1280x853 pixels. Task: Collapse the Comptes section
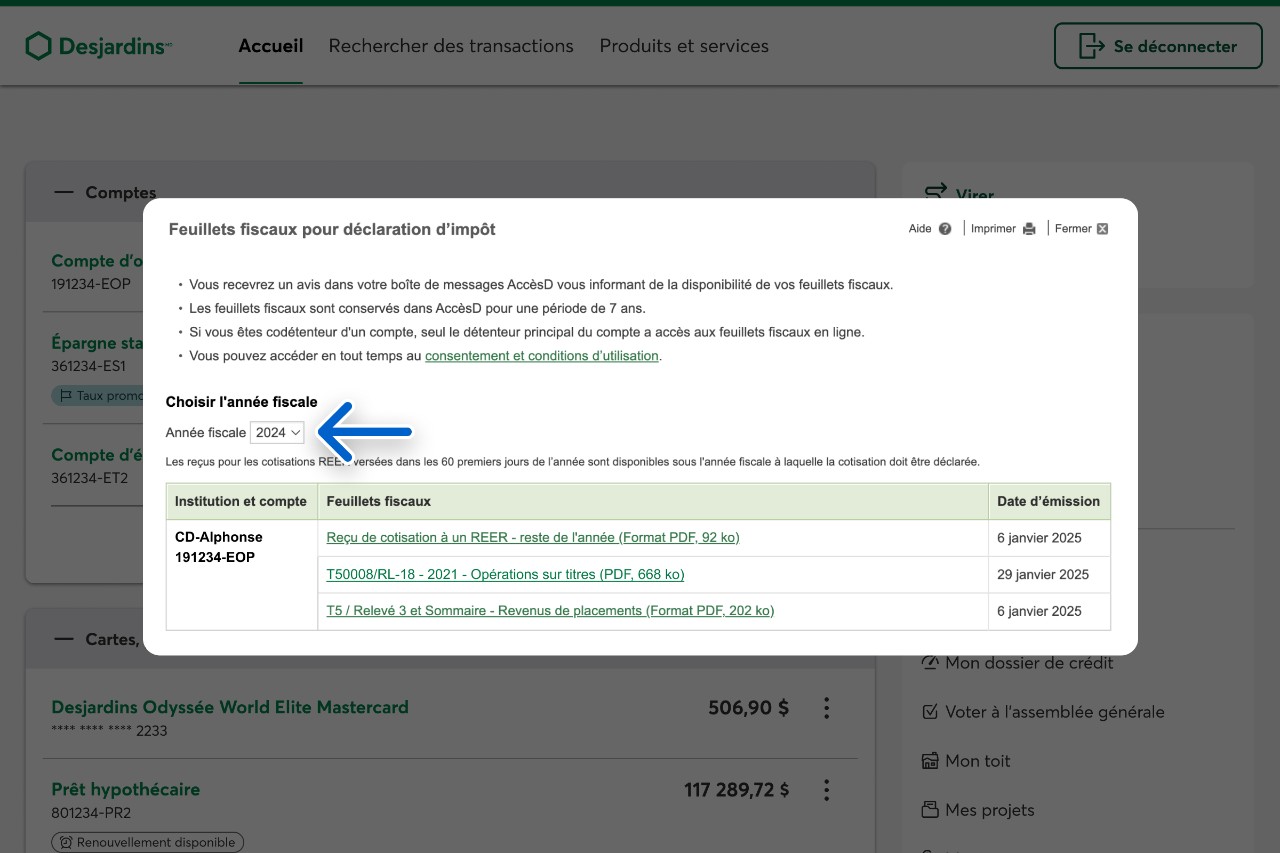click(64, 192)
